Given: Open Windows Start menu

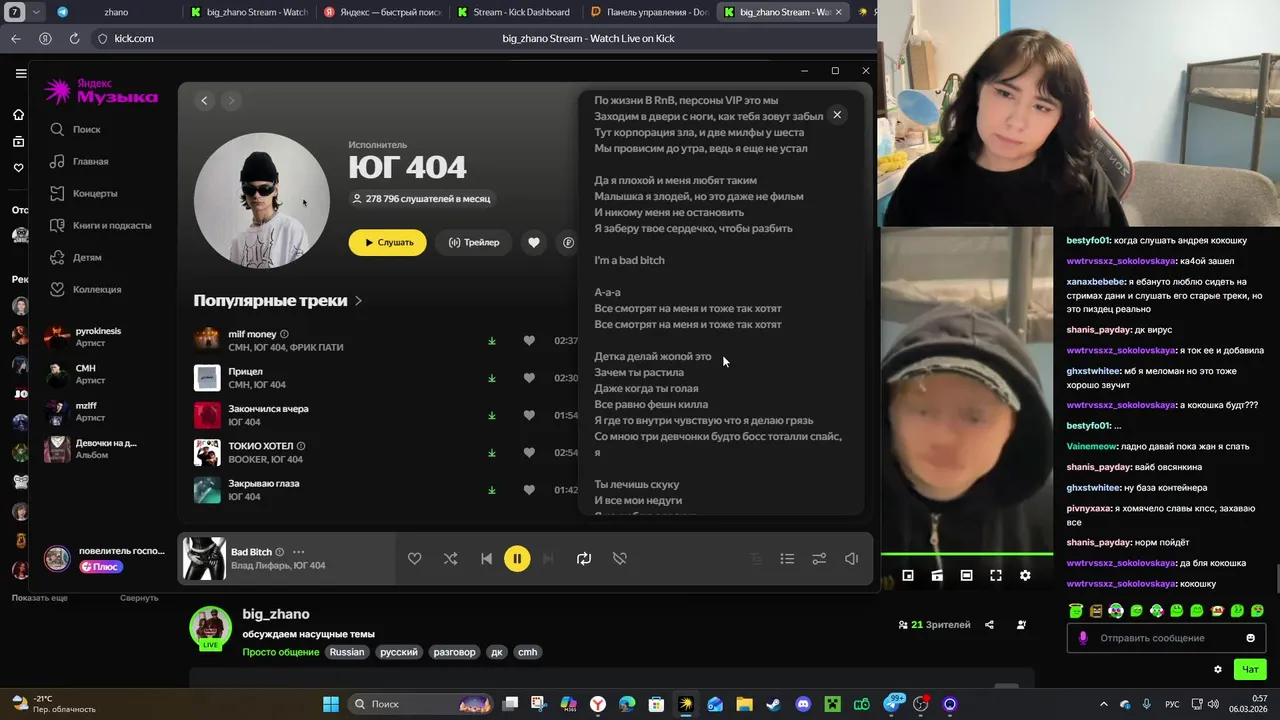Looking at the screenshot, I should tap(330, 704).
